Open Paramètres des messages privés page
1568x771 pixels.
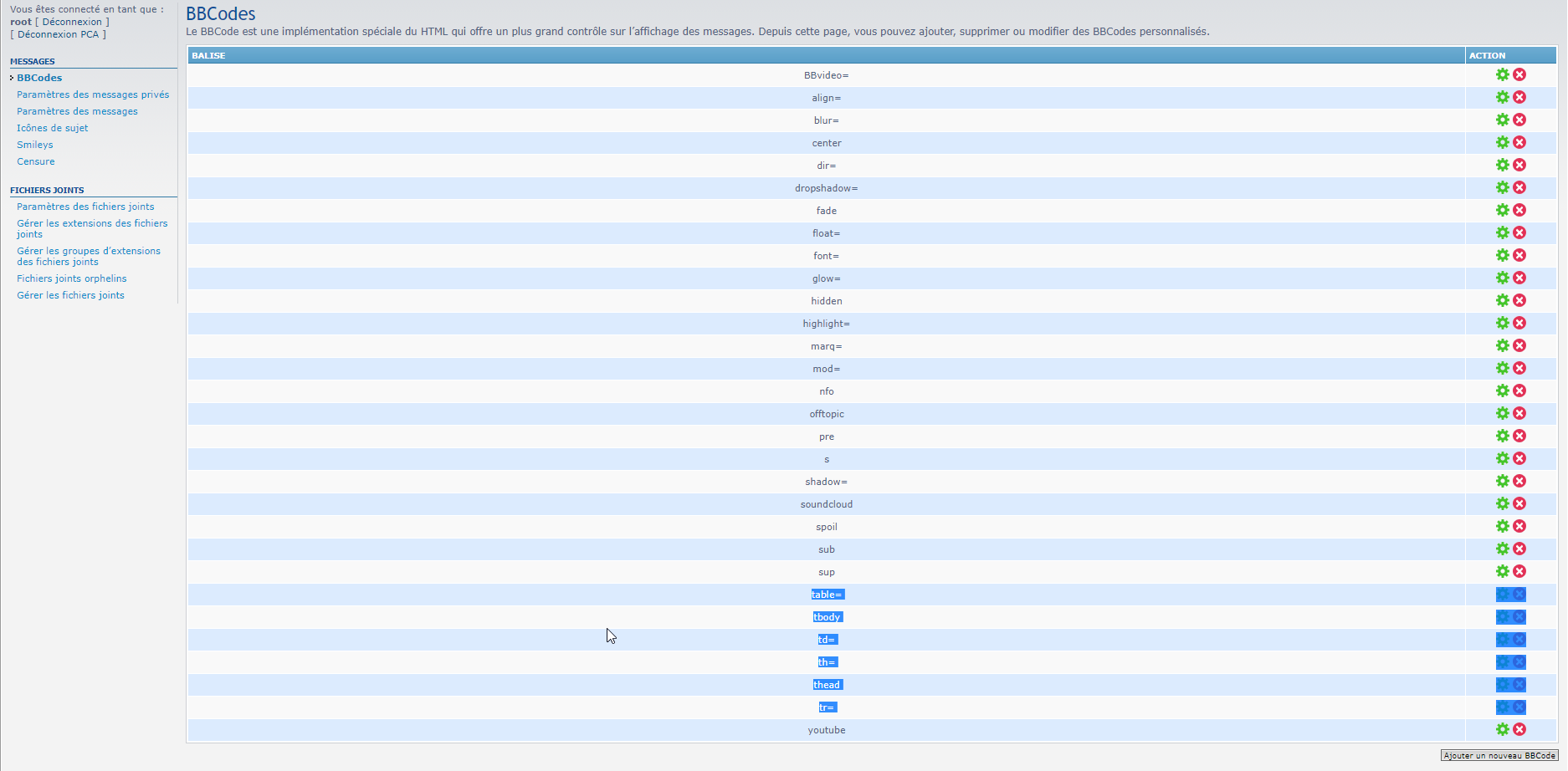coord(93,94)
